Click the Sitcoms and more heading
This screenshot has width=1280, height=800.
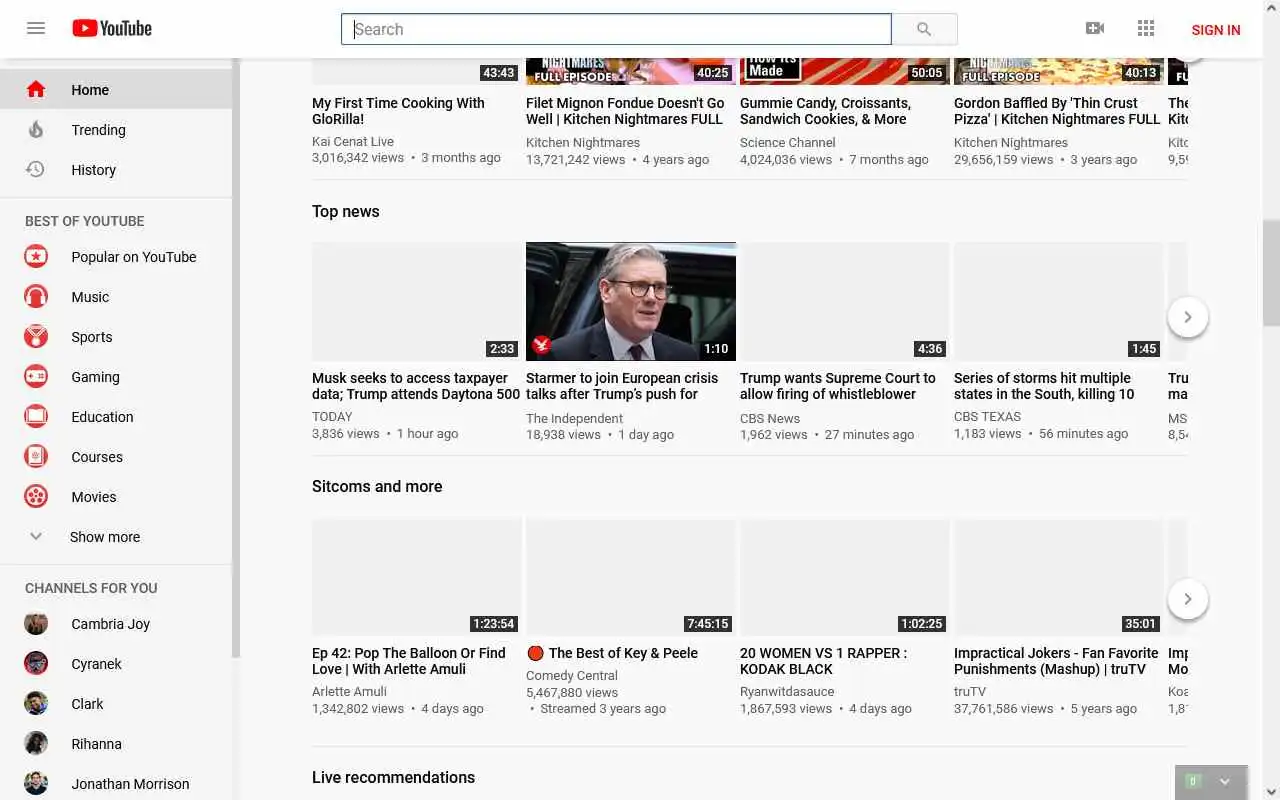click(377, 486)
